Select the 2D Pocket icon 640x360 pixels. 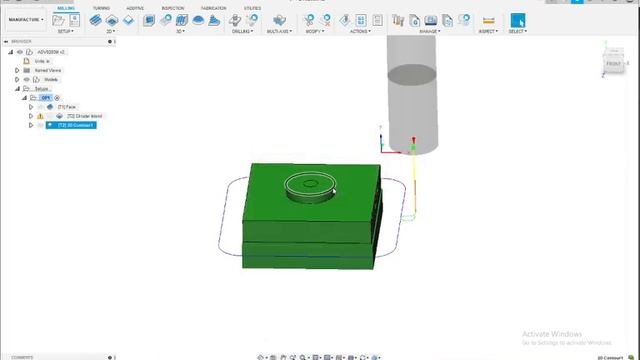(112, 20)
